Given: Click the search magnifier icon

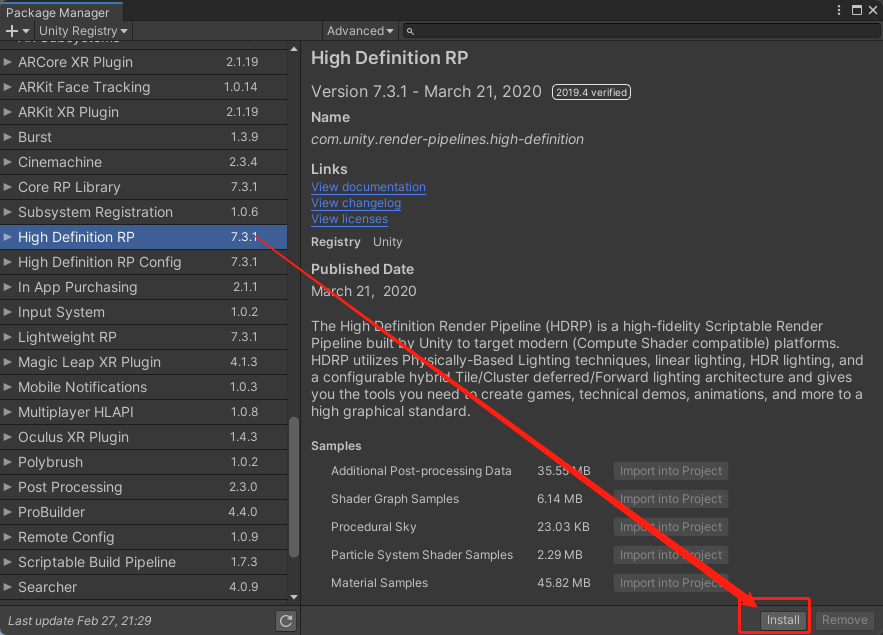Looking at the screenshot, I should 409,31.
